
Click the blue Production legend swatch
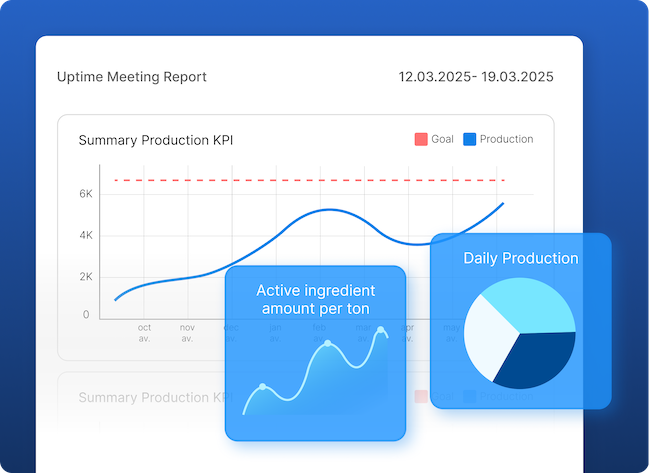[x=469, y=140]
